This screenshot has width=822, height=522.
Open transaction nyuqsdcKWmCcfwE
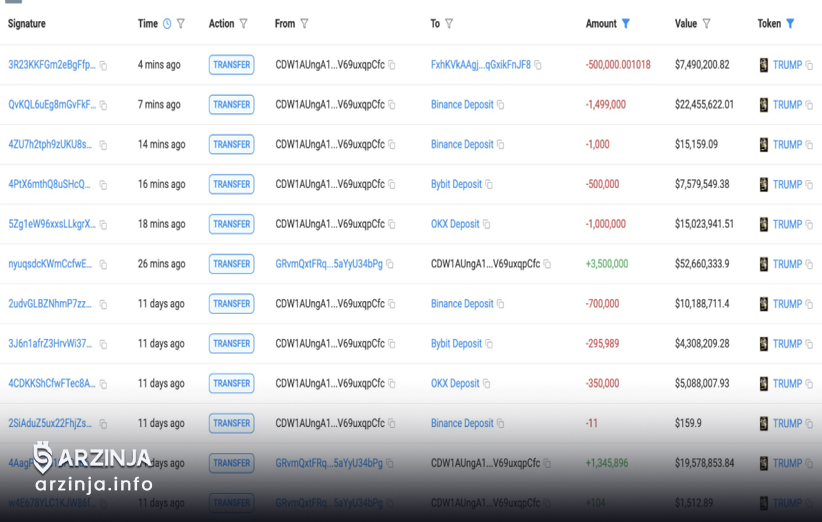coord(50,264)
